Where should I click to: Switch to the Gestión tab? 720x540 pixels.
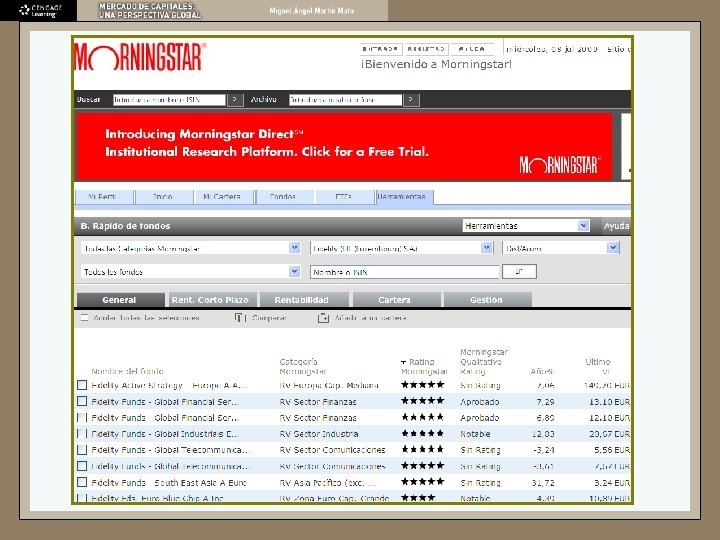pyautogui.click(x=486, y=300)
